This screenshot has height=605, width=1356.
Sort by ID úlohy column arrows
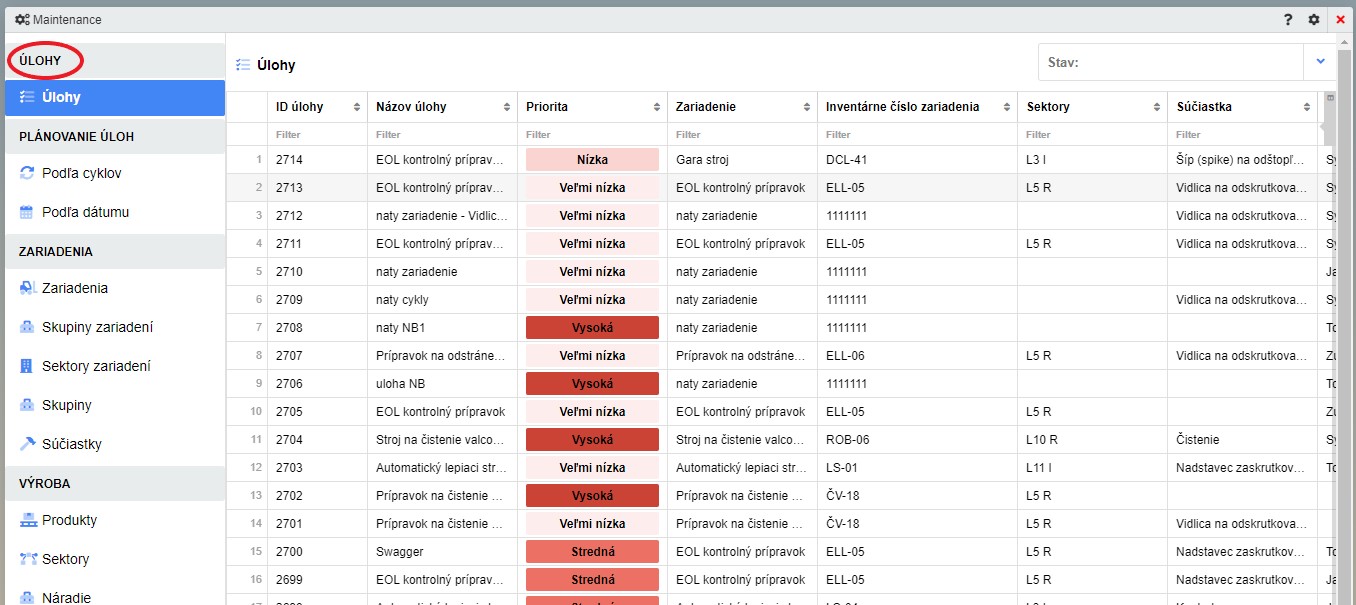[357, 107]
